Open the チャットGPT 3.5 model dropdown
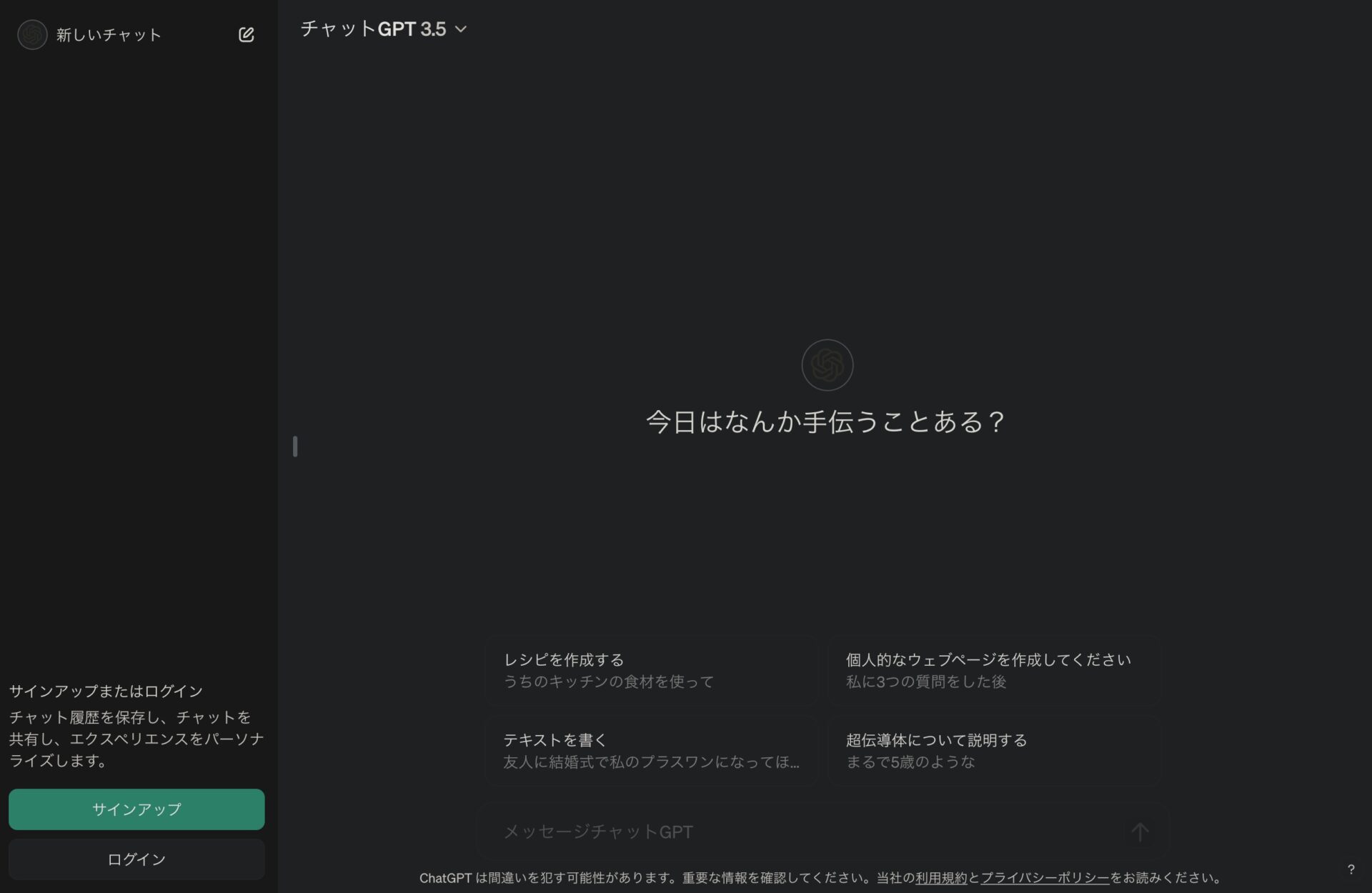This screenshot has height=893, width=1372. (384, 29)
